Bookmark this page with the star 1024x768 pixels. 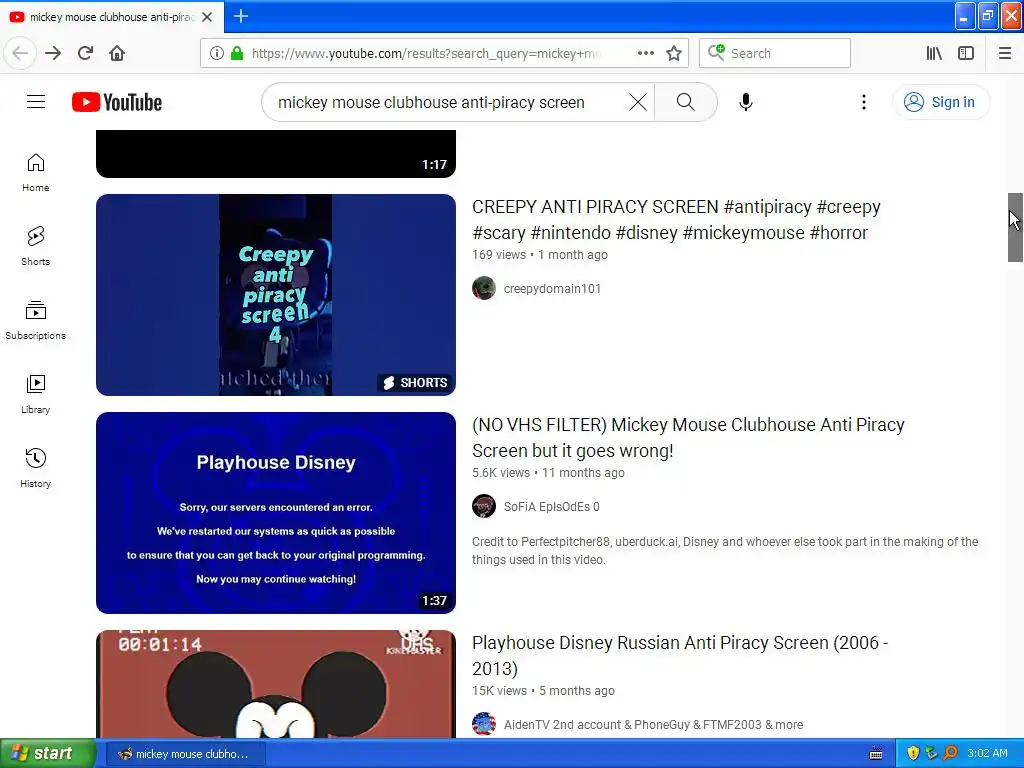tap(674, 53)
